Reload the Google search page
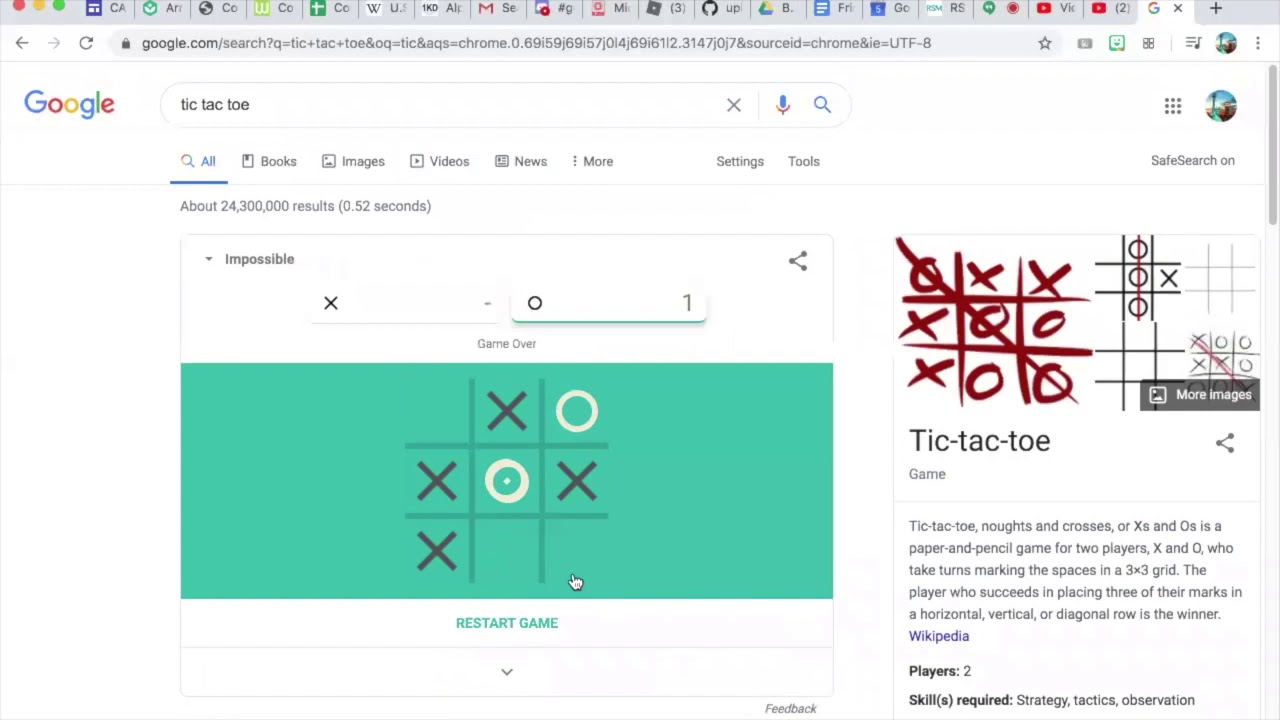This screenshot has width=1280, height=720. point(86,43)
